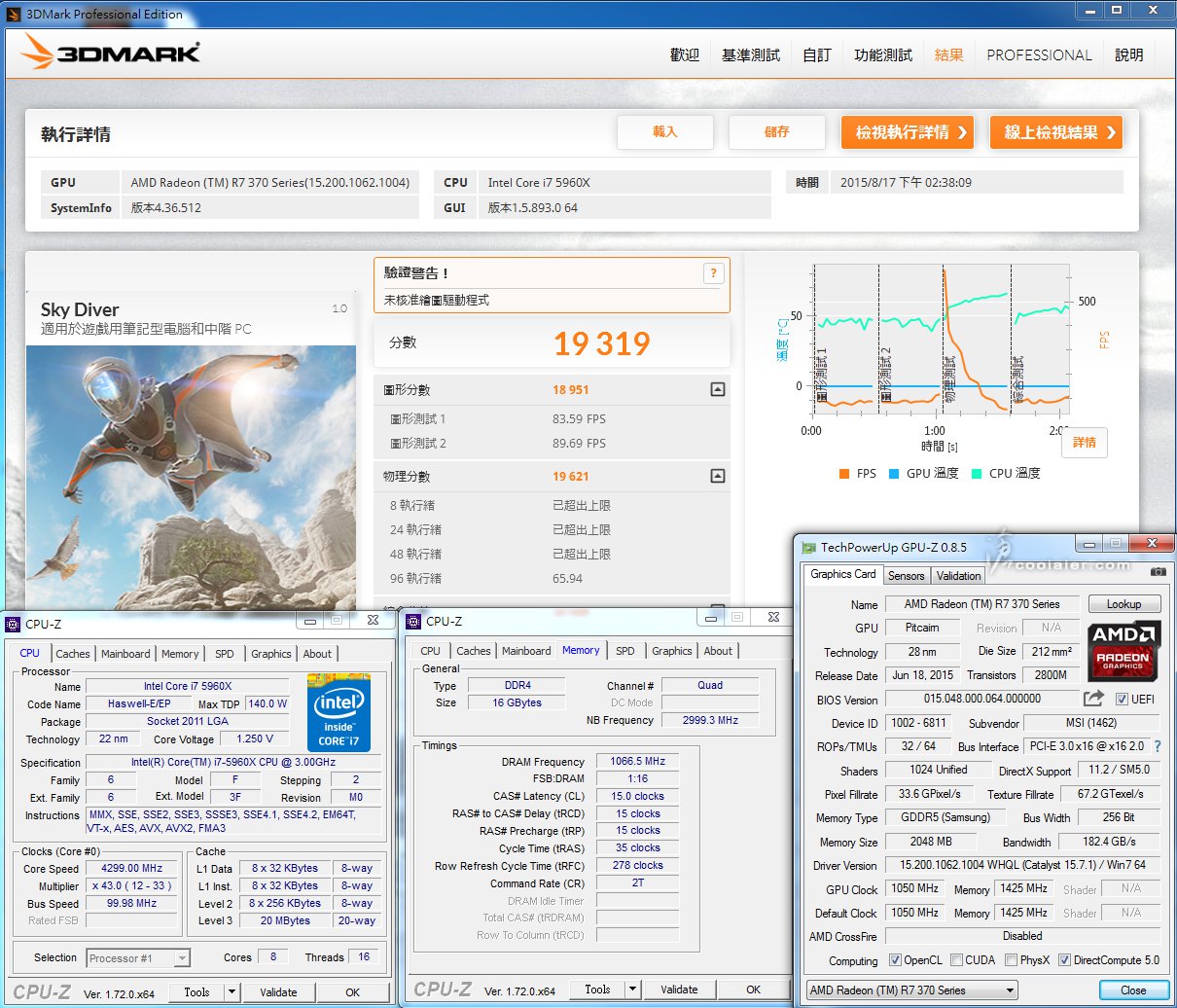1177x1008 pixels.
Task: Click the Intel Core i7 logo in CPU-Z
Action: click(x=339, y=711)
